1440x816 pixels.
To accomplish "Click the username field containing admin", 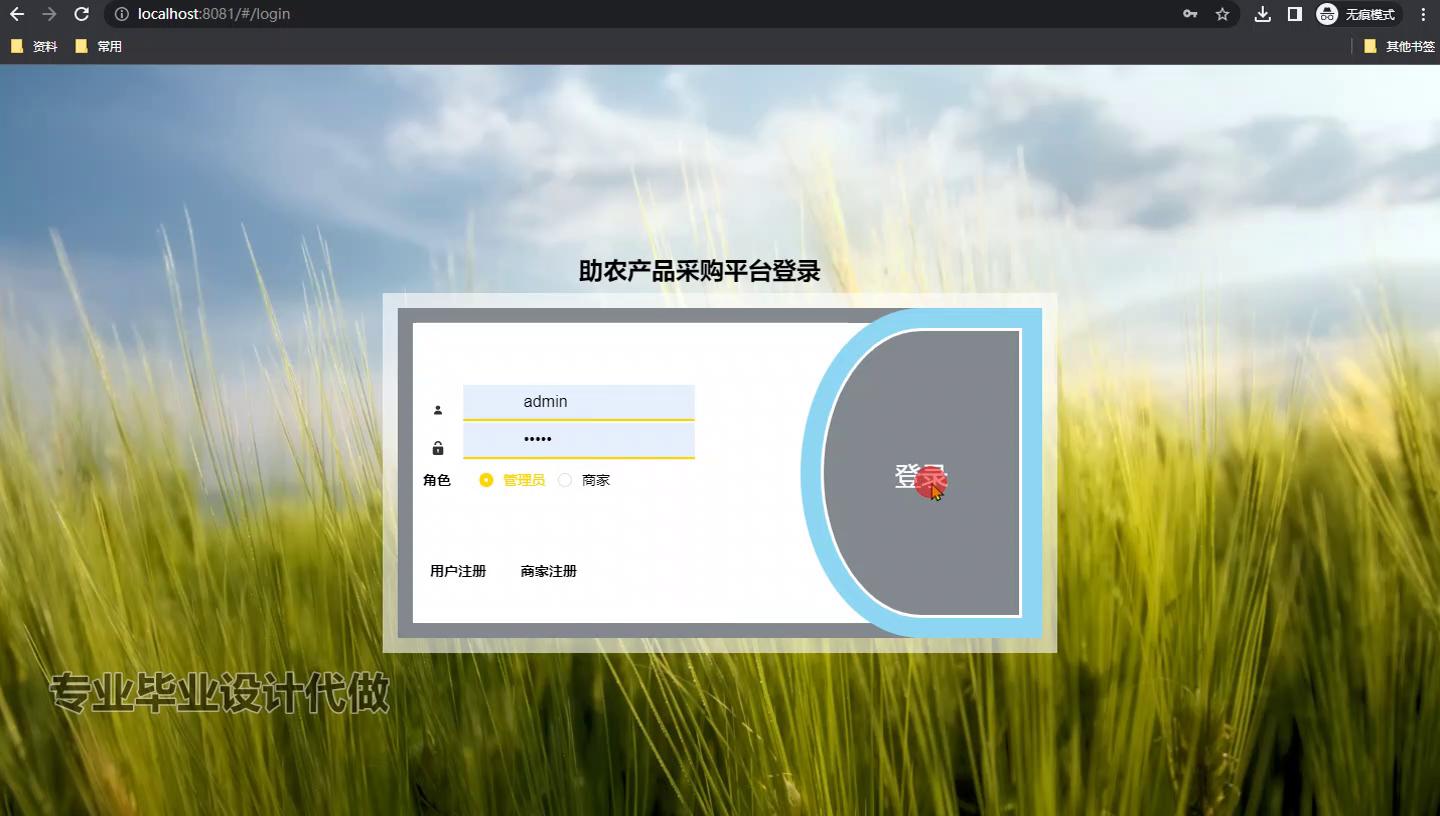I will point(579,402).
